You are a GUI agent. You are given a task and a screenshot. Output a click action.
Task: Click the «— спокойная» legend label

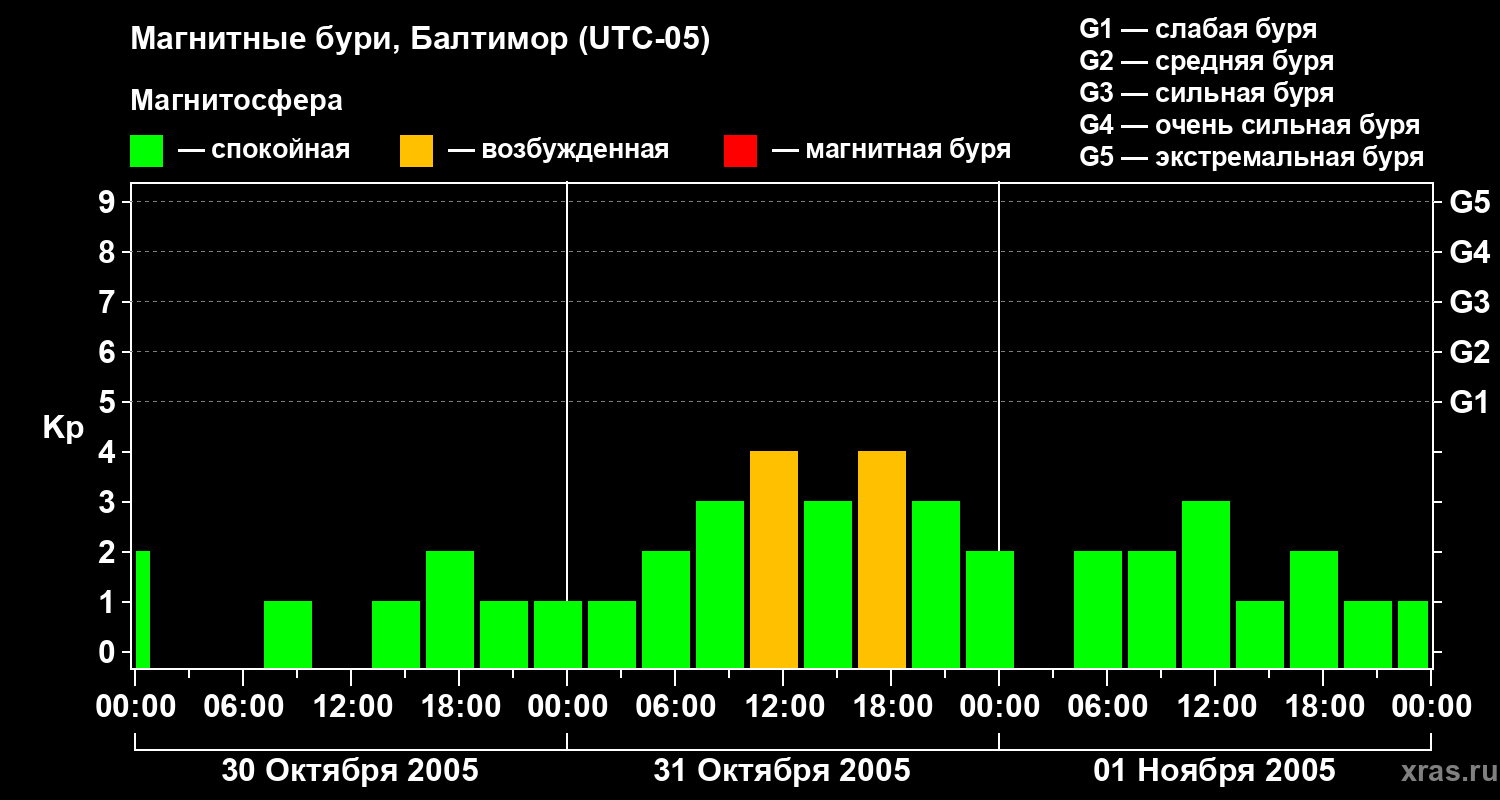click(x=264, y=150)
